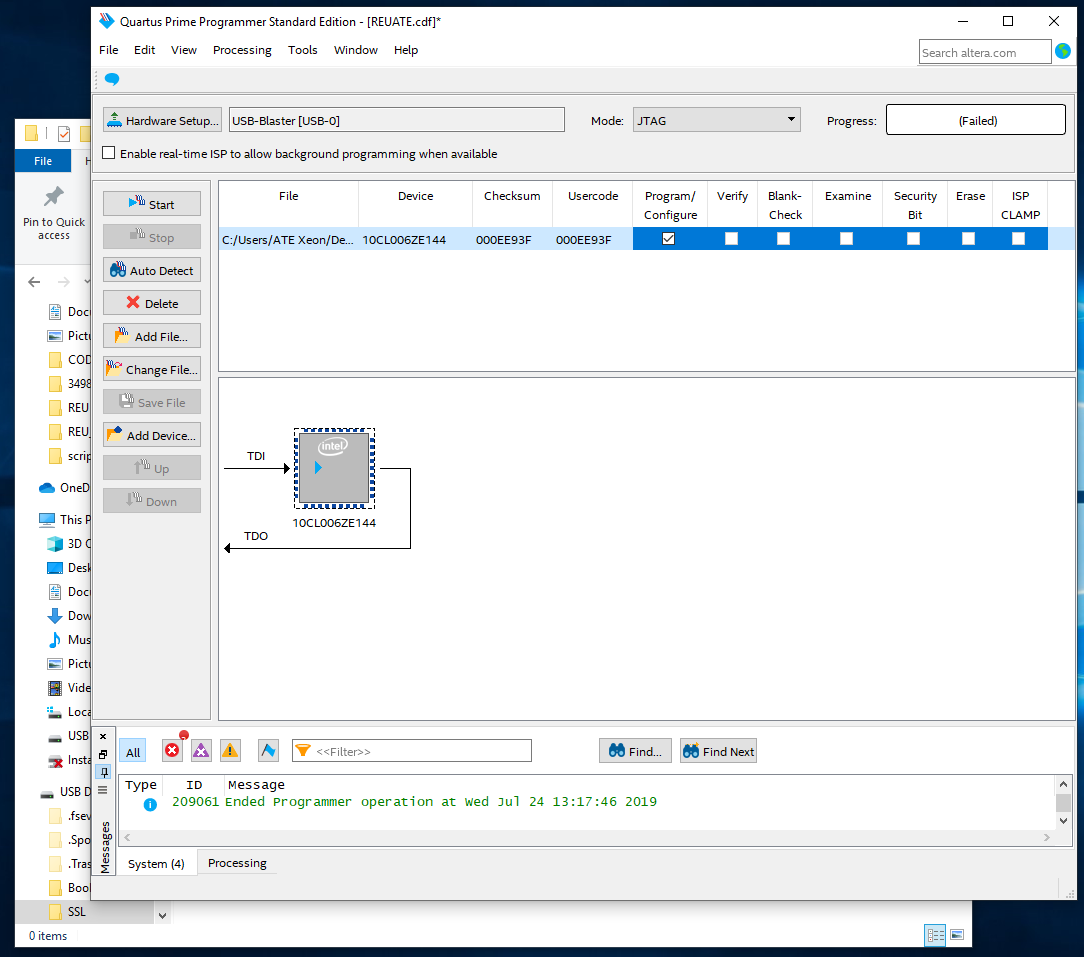Close the Messages panel
The width and height of the screenshot is (1084, 957).
click(103, 736)
